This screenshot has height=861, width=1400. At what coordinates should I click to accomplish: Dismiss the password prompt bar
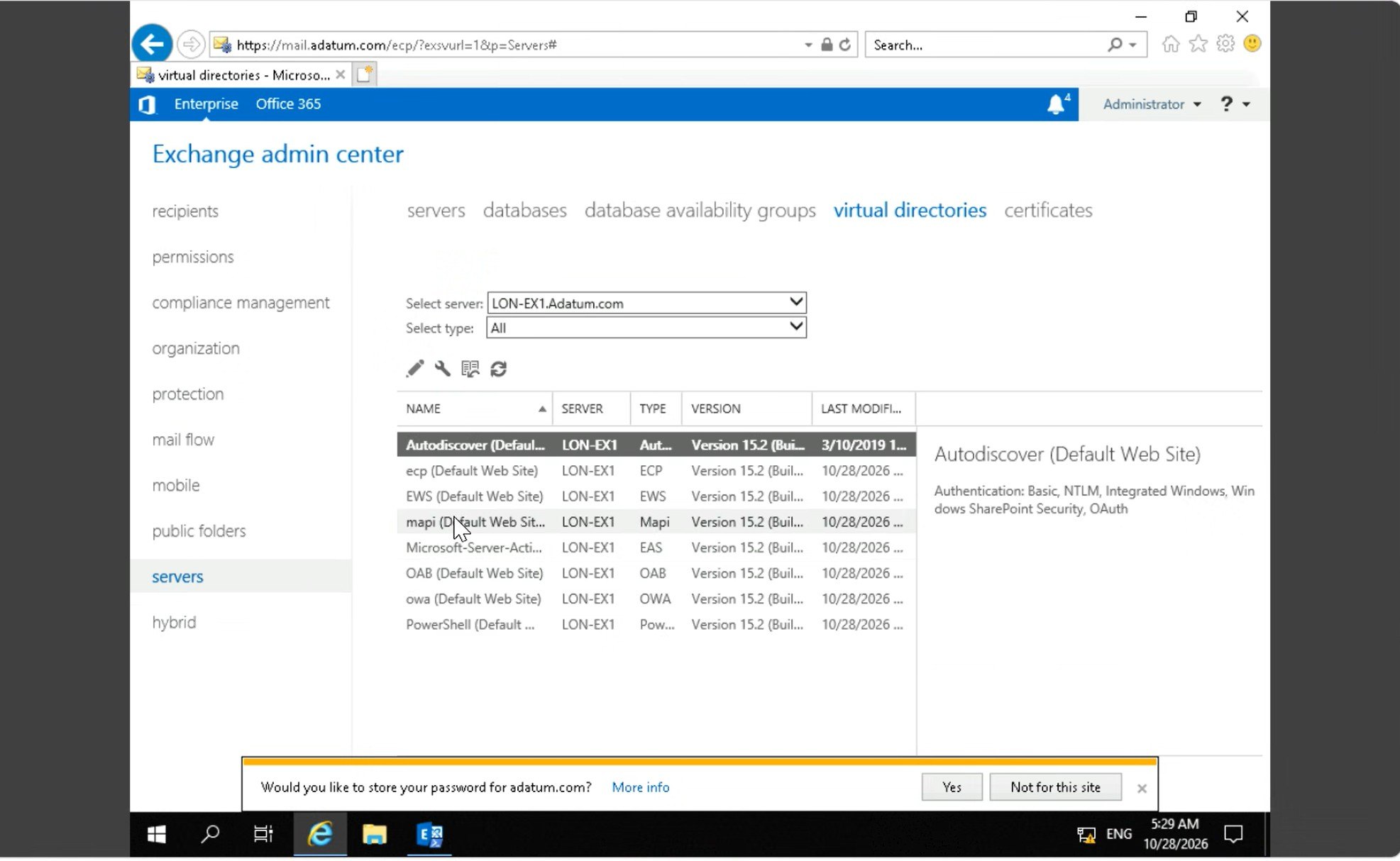coord(1142,789)
